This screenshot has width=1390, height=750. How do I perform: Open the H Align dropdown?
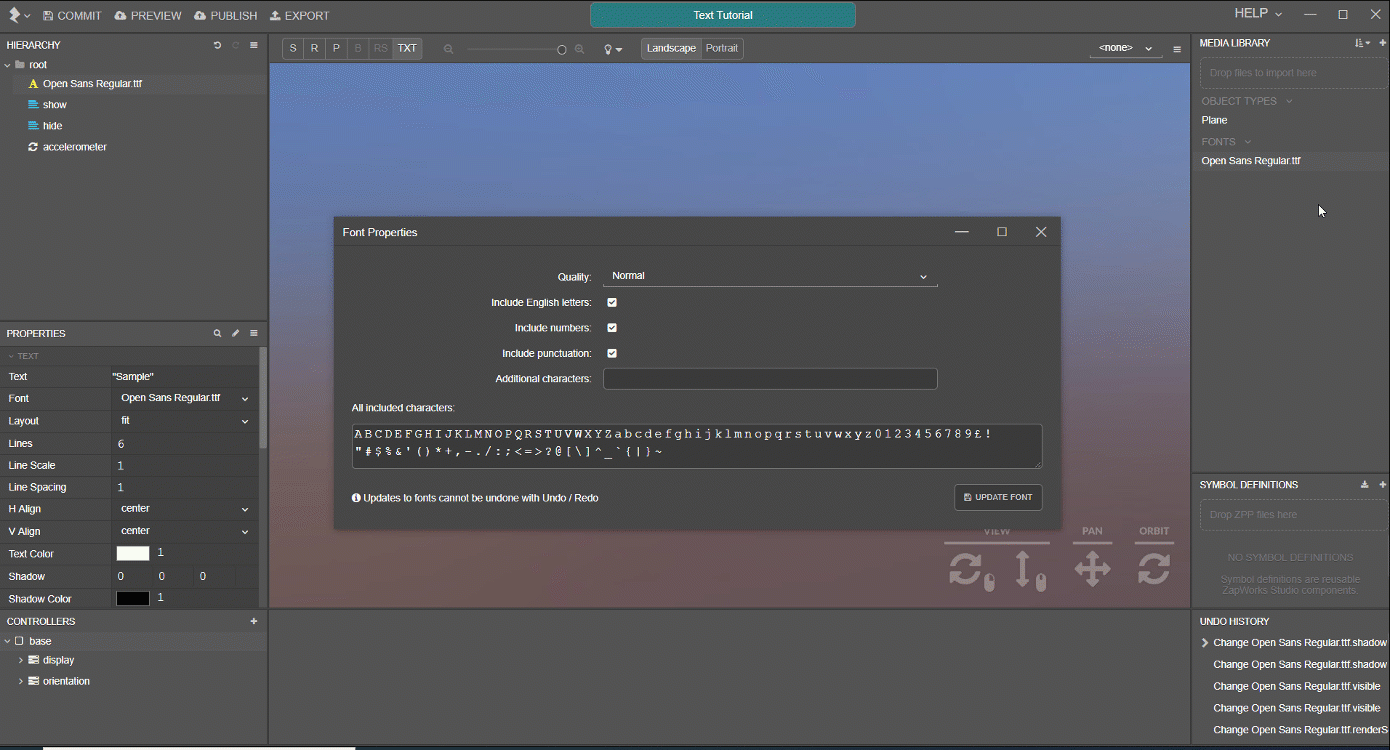click(x=184, y=509)
